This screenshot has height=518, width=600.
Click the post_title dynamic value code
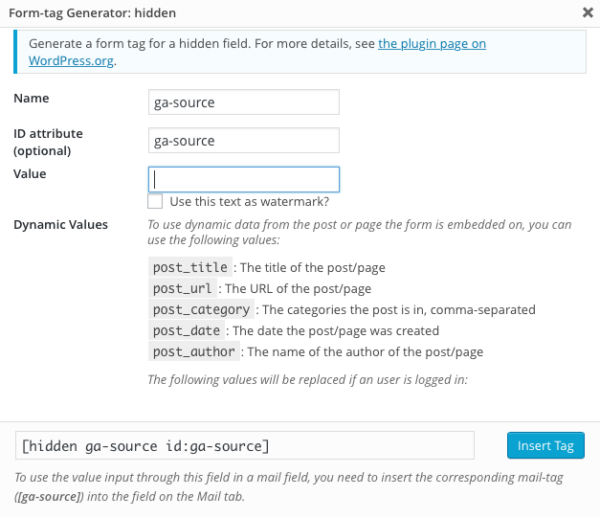190,267
